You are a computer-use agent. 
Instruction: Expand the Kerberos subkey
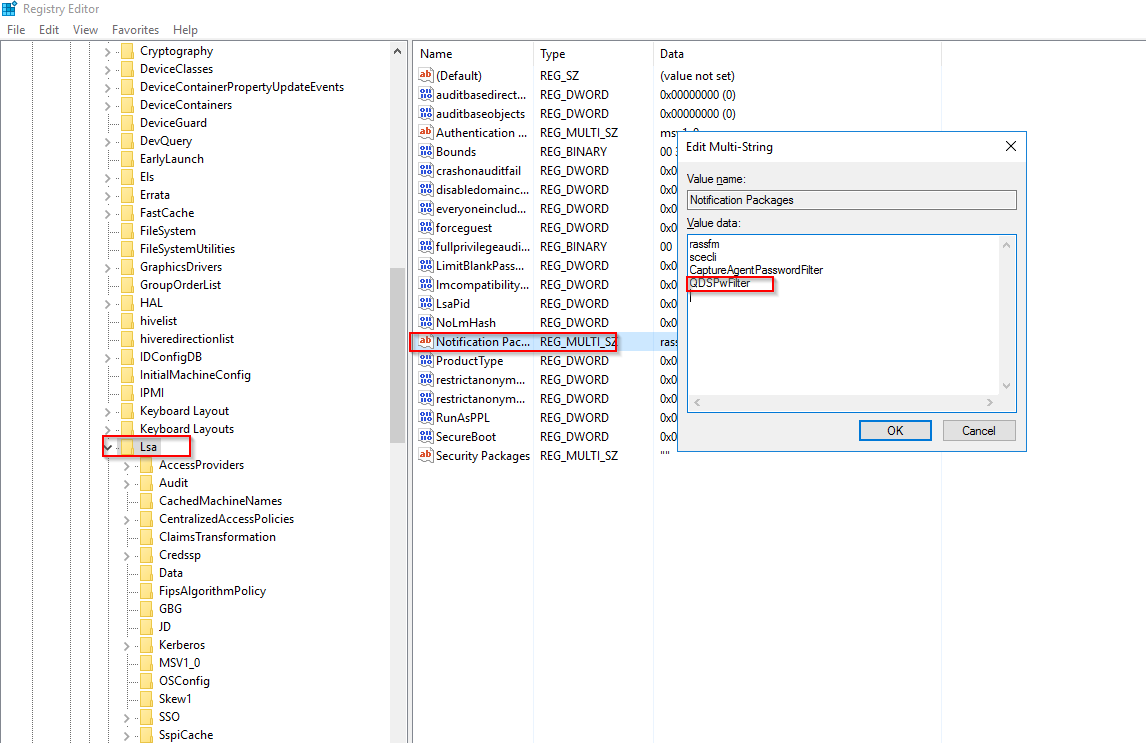coord(126,645)
